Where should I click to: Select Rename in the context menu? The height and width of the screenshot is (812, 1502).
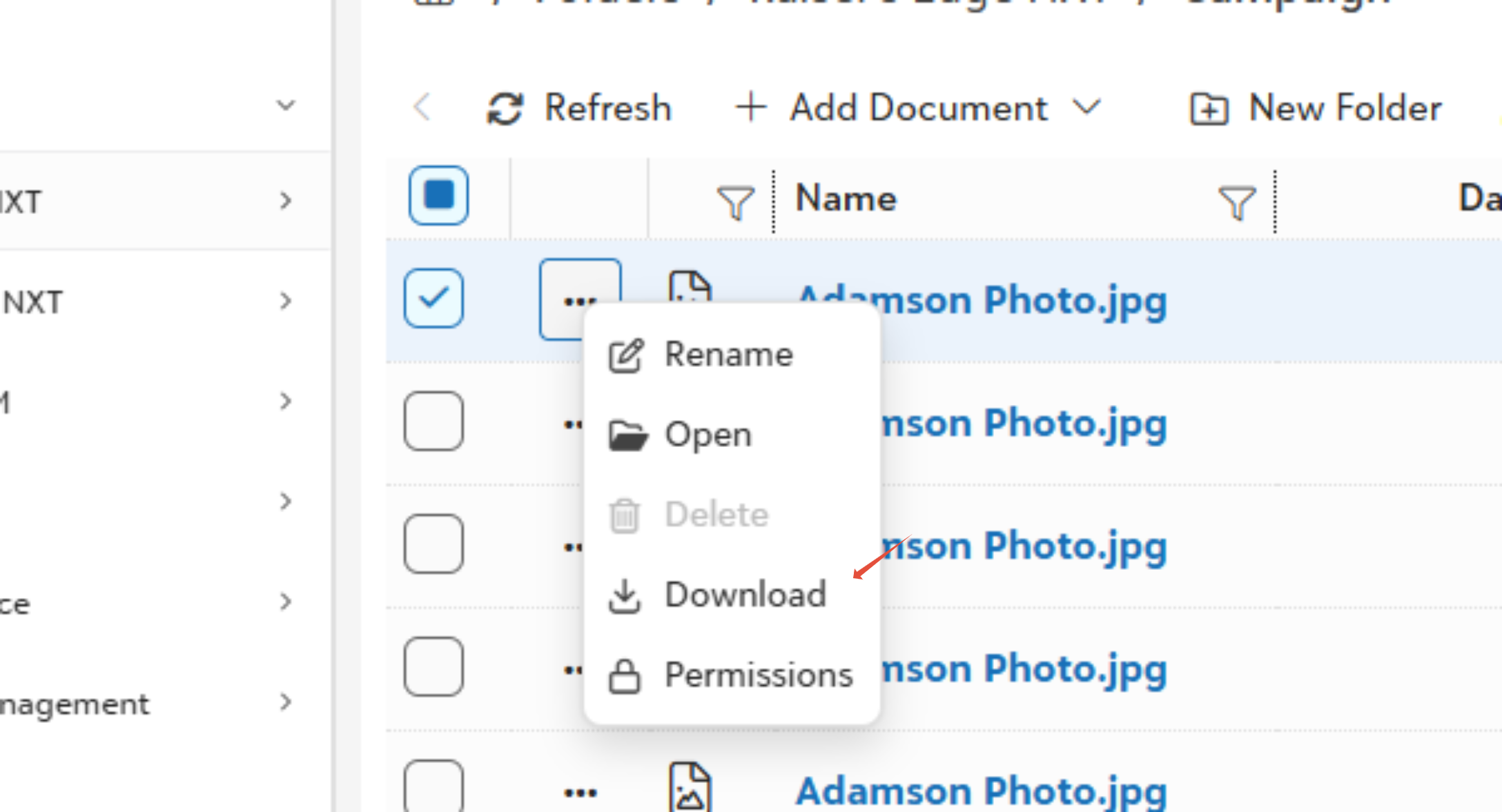[728, 355]
